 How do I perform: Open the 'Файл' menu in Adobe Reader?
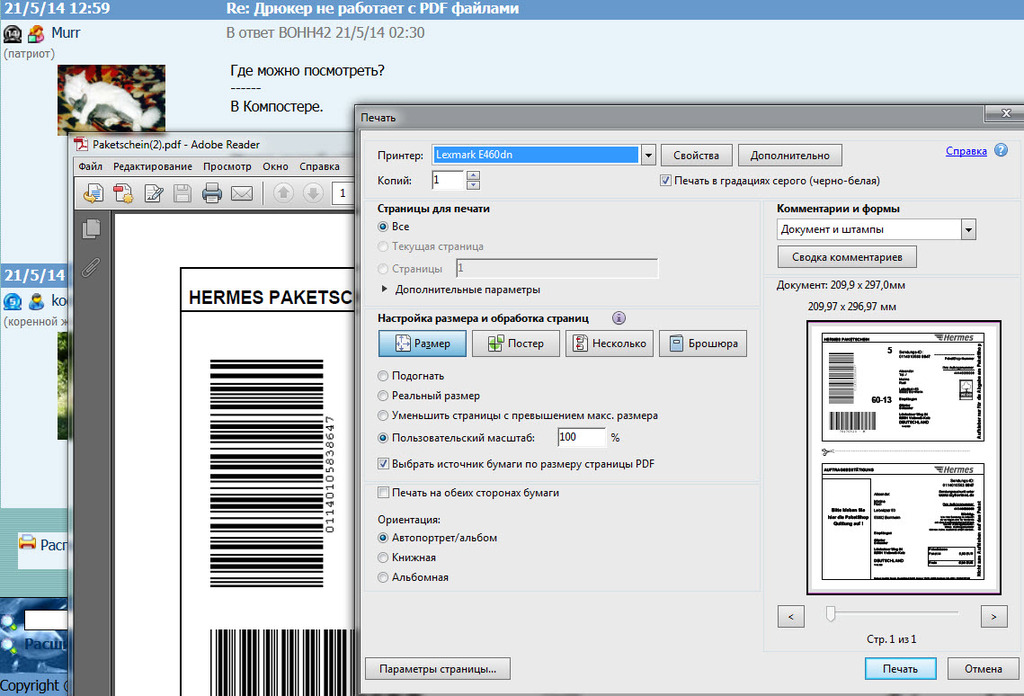[x=91, y=166]
